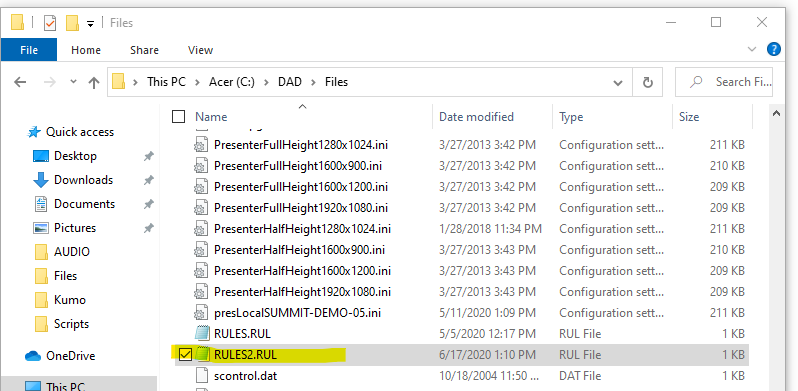
Task: Select the scontrol.dat file name
Action: point(245,376)
